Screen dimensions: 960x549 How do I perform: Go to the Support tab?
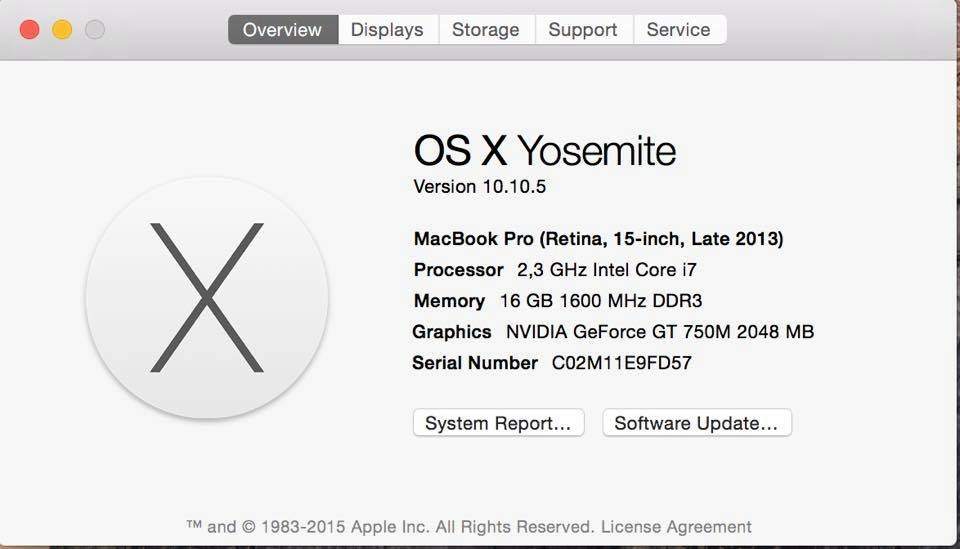pos(583,30)
